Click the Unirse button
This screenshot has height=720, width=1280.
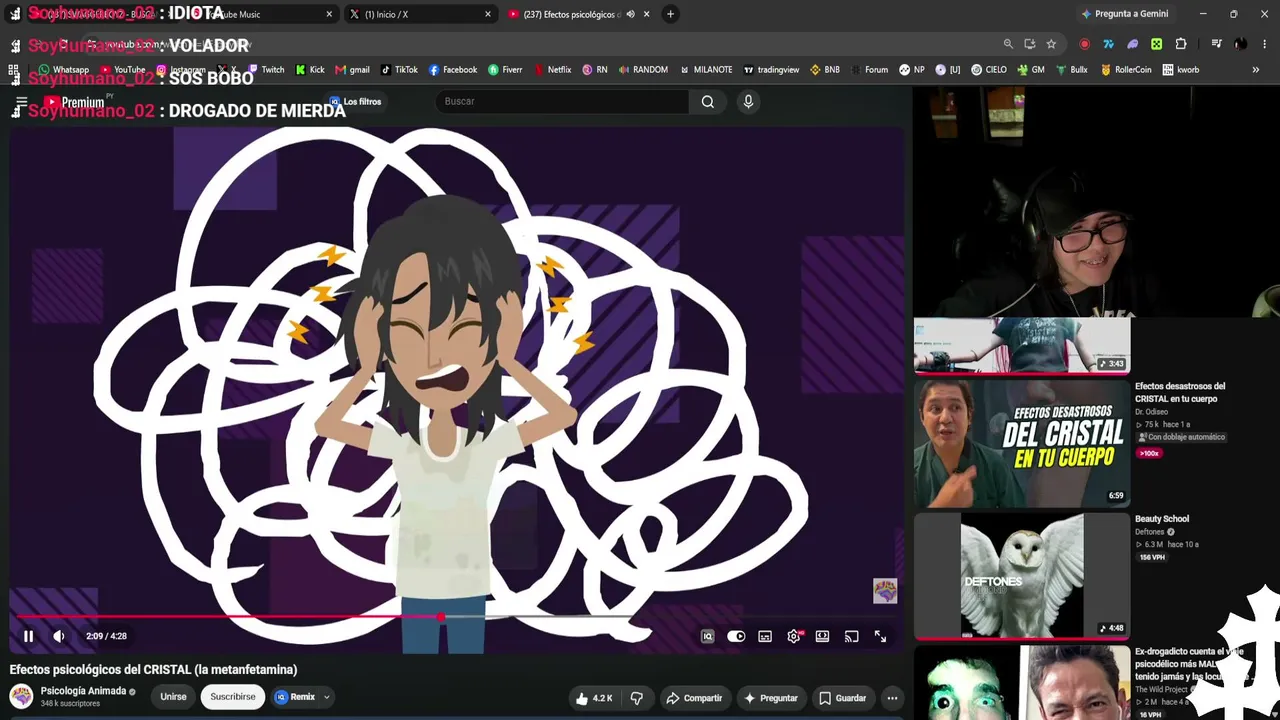point(173,697)
